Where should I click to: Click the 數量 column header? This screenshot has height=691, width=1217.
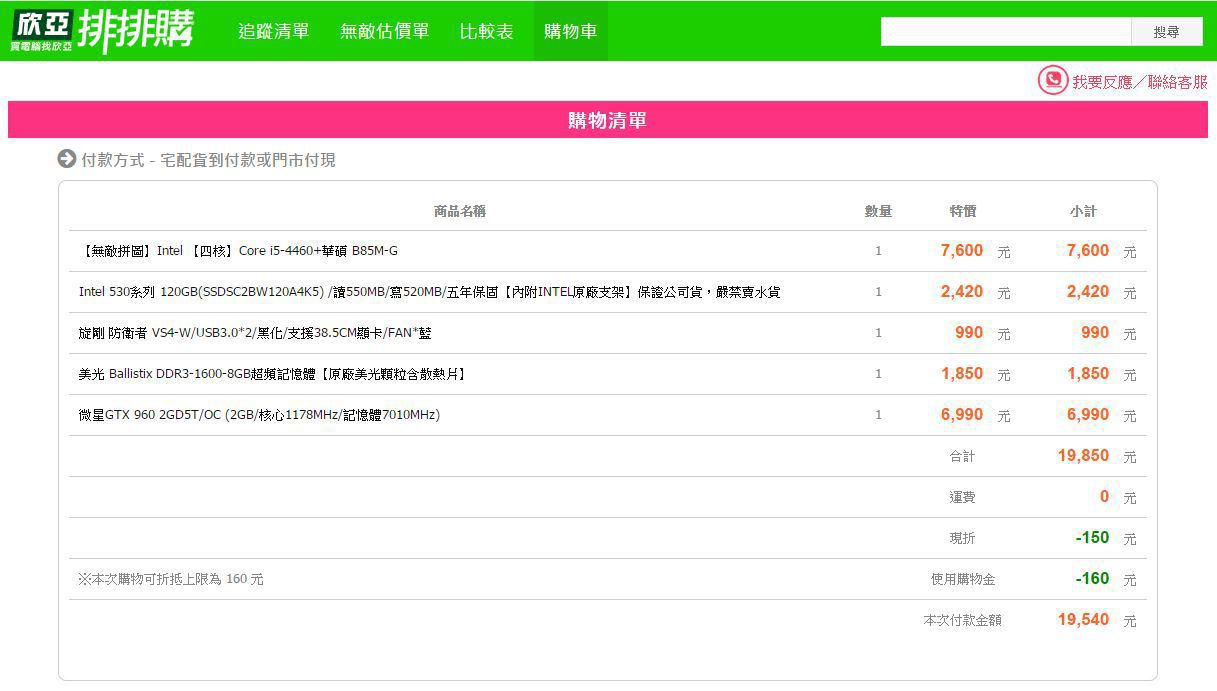(x=878, y=211)
